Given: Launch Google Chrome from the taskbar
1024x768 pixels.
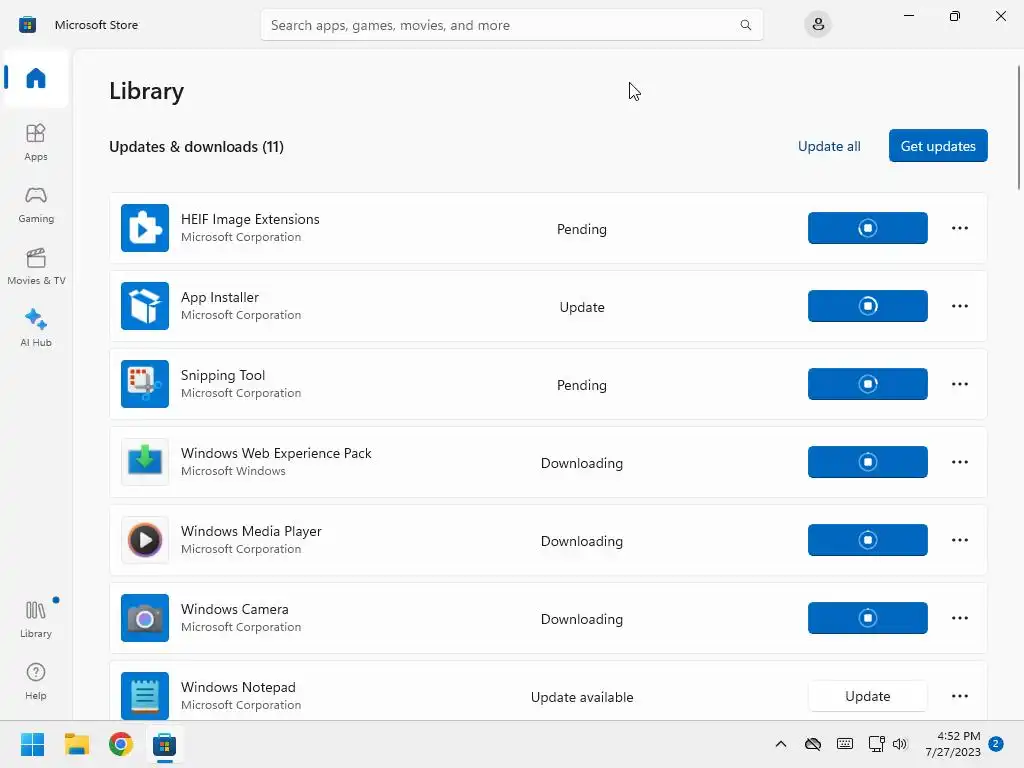Looking at the screenshot, I should 121,744.
